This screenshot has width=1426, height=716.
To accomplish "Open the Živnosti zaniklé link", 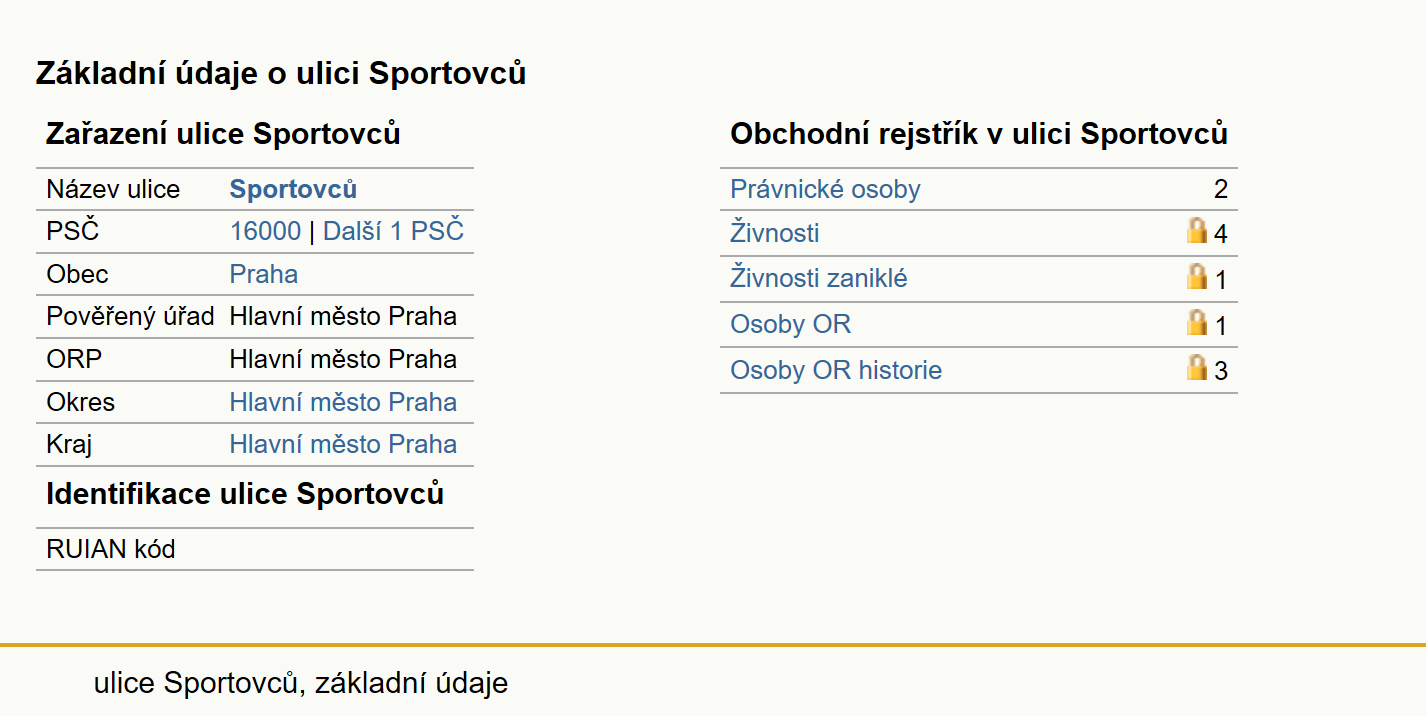I will click(819, 278).
